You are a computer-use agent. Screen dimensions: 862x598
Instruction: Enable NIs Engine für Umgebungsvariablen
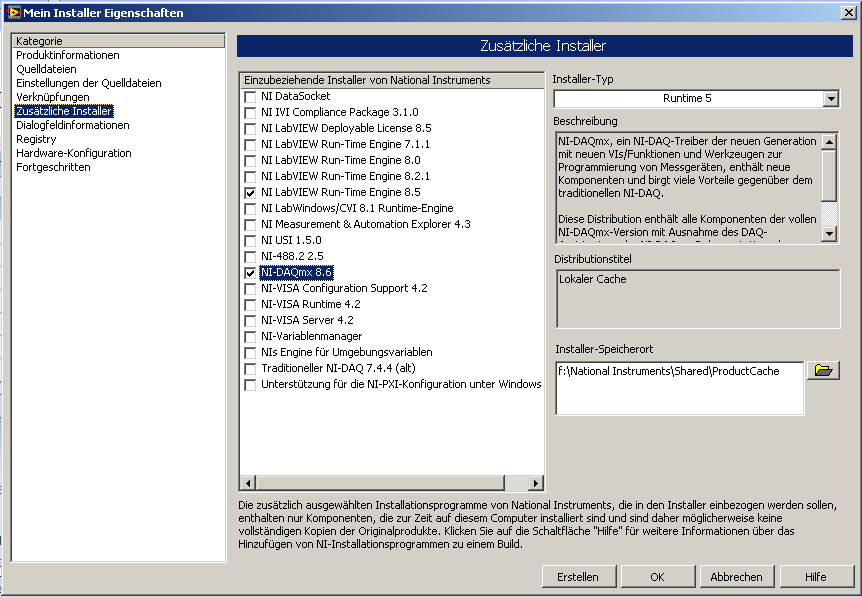pyautogui.click(x=250, y=352)
